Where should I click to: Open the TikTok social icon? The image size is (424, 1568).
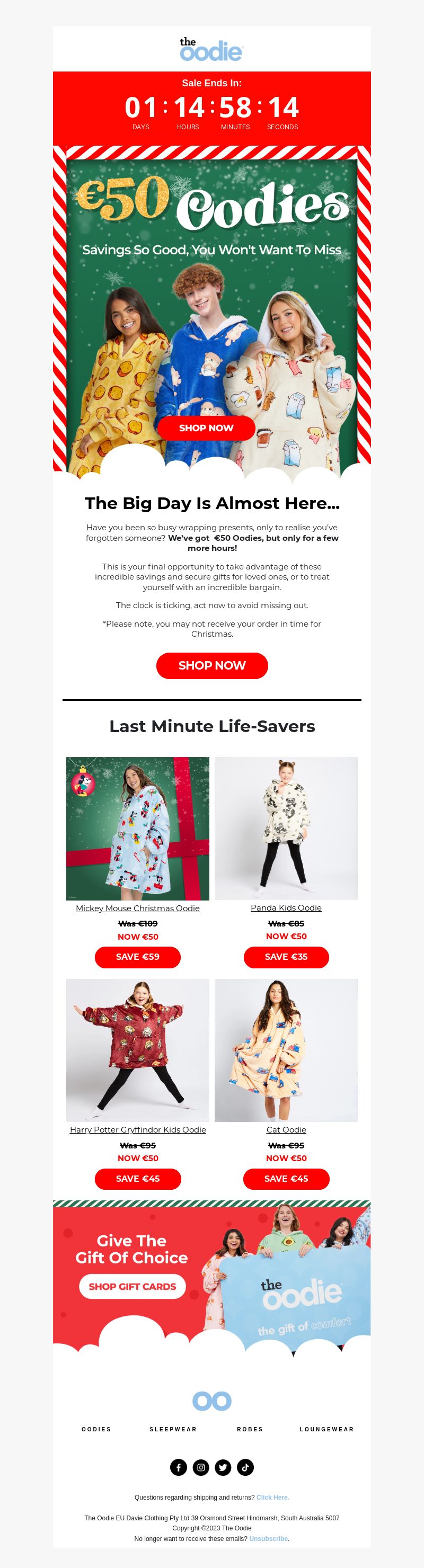click(x=245, y=1467)
